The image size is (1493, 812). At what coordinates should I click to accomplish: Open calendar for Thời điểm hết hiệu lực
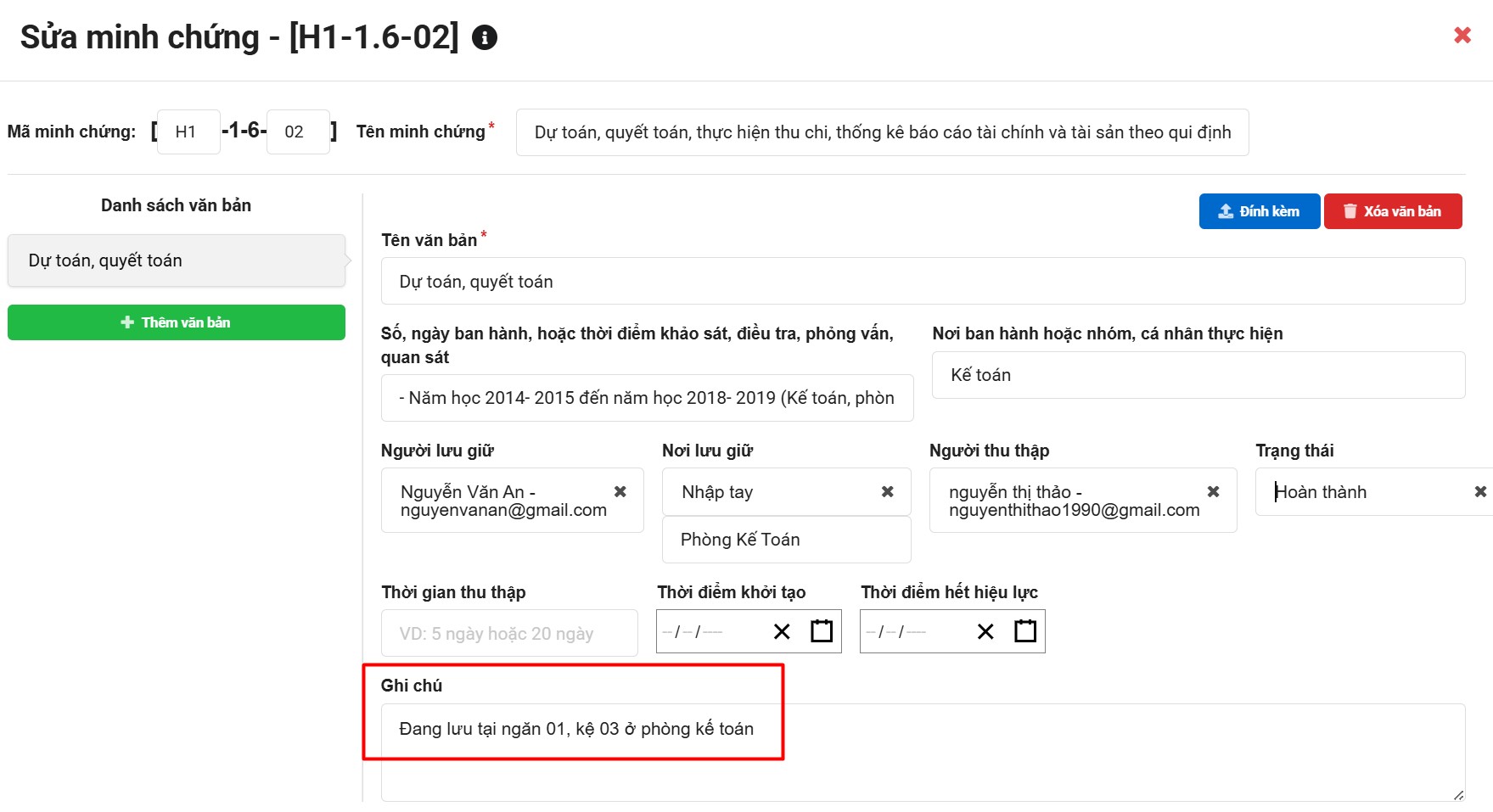pos(1024,631)
